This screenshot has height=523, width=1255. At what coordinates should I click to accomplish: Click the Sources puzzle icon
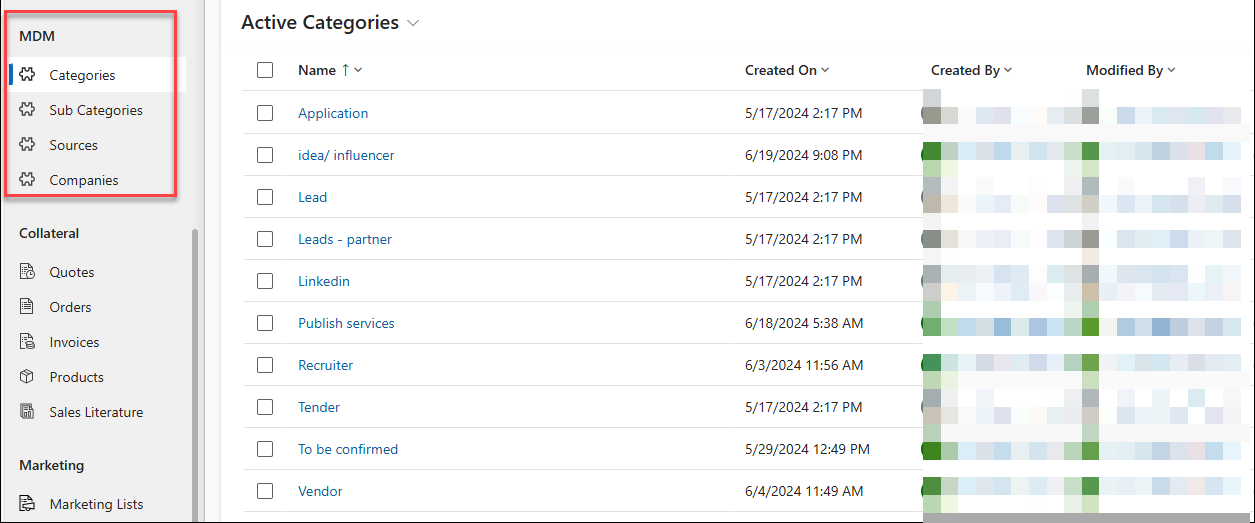coord(28,145)
